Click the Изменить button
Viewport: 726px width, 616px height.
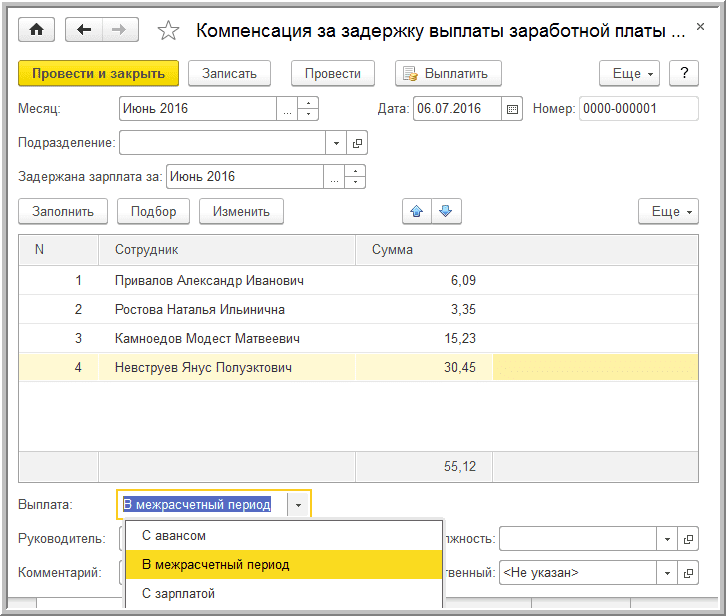(241, 212)
